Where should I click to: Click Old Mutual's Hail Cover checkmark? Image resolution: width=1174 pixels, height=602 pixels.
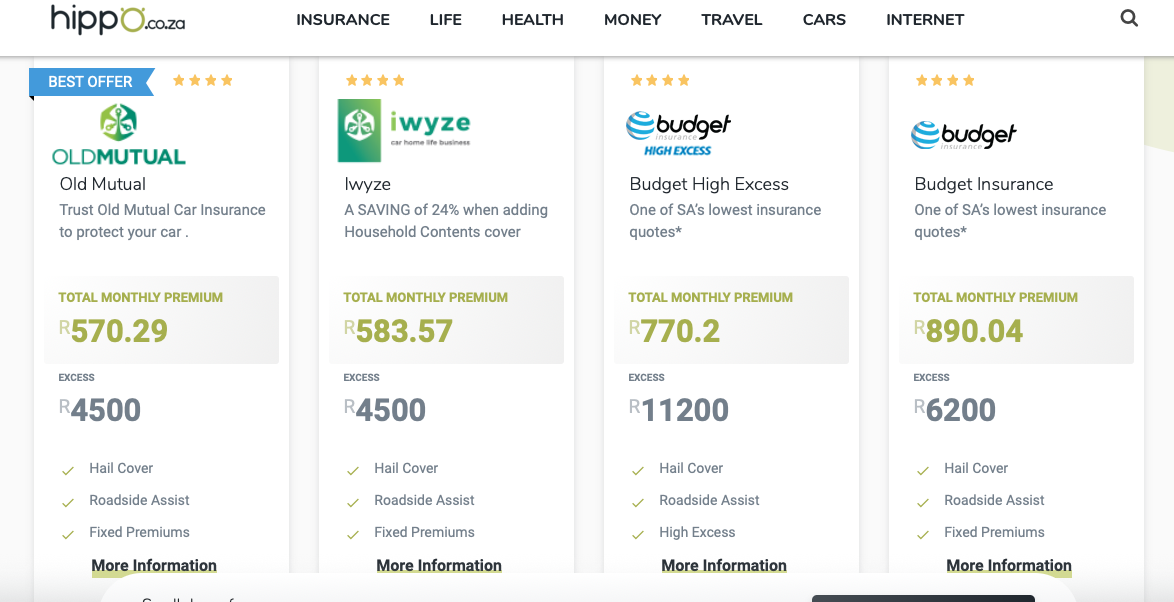(x=68, y=470)
